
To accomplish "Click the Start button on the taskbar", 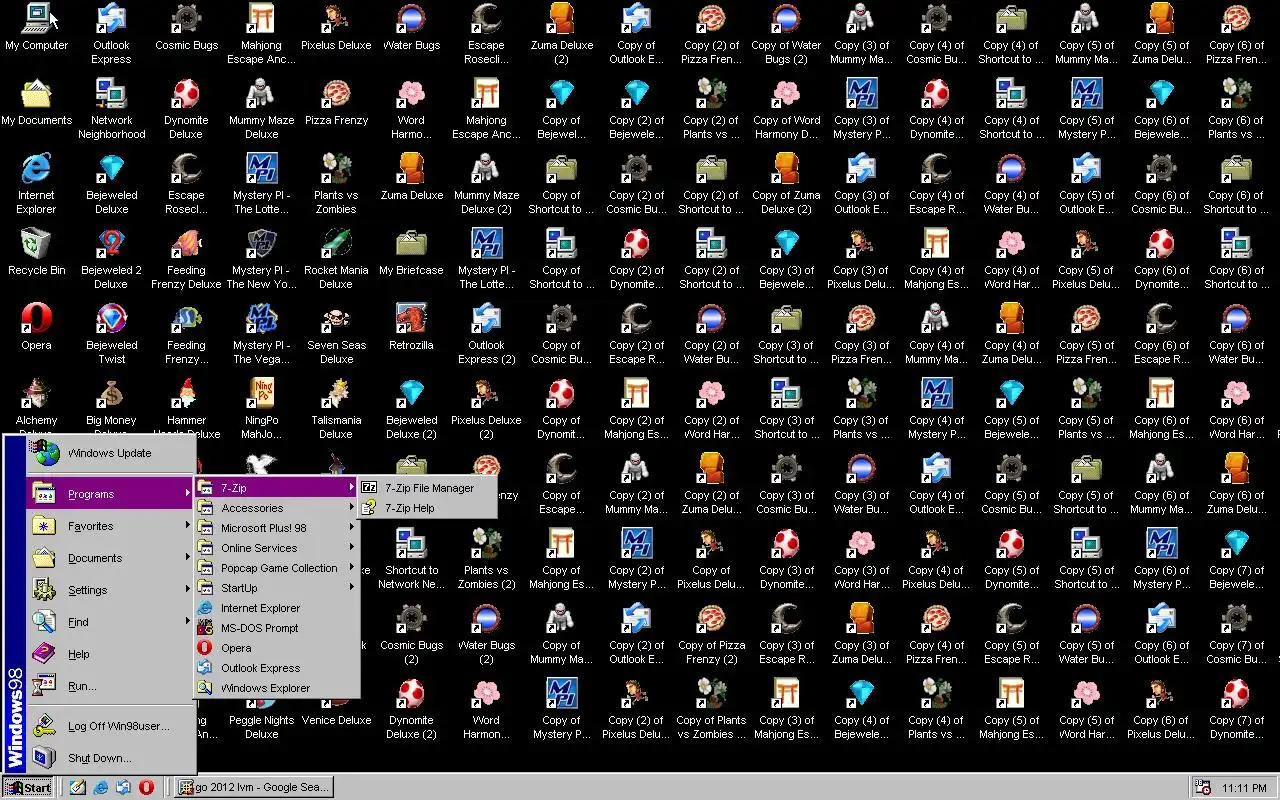I will 28,787.
